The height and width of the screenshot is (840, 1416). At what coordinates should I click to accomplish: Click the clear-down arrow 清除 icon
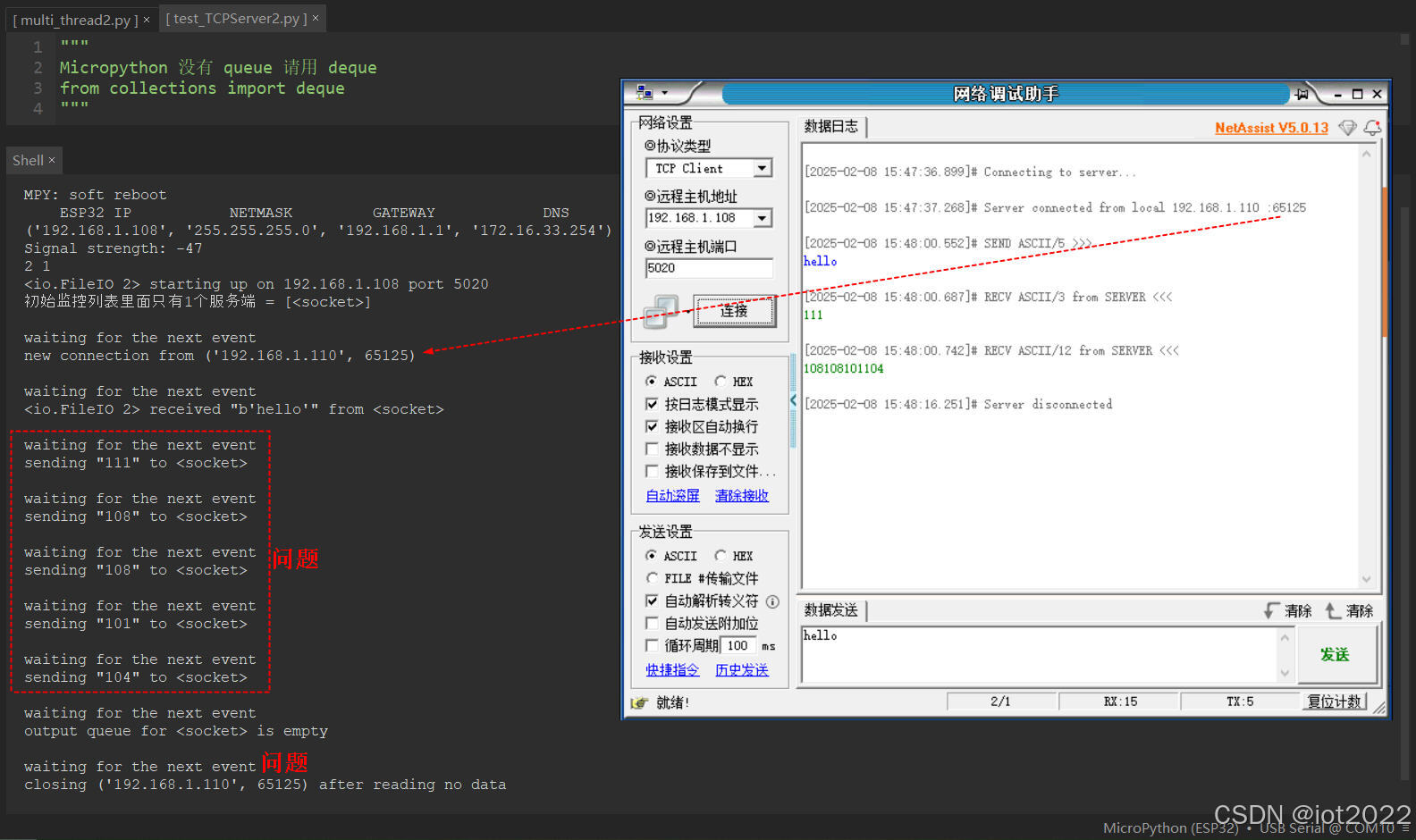(x=1272, y=610)
